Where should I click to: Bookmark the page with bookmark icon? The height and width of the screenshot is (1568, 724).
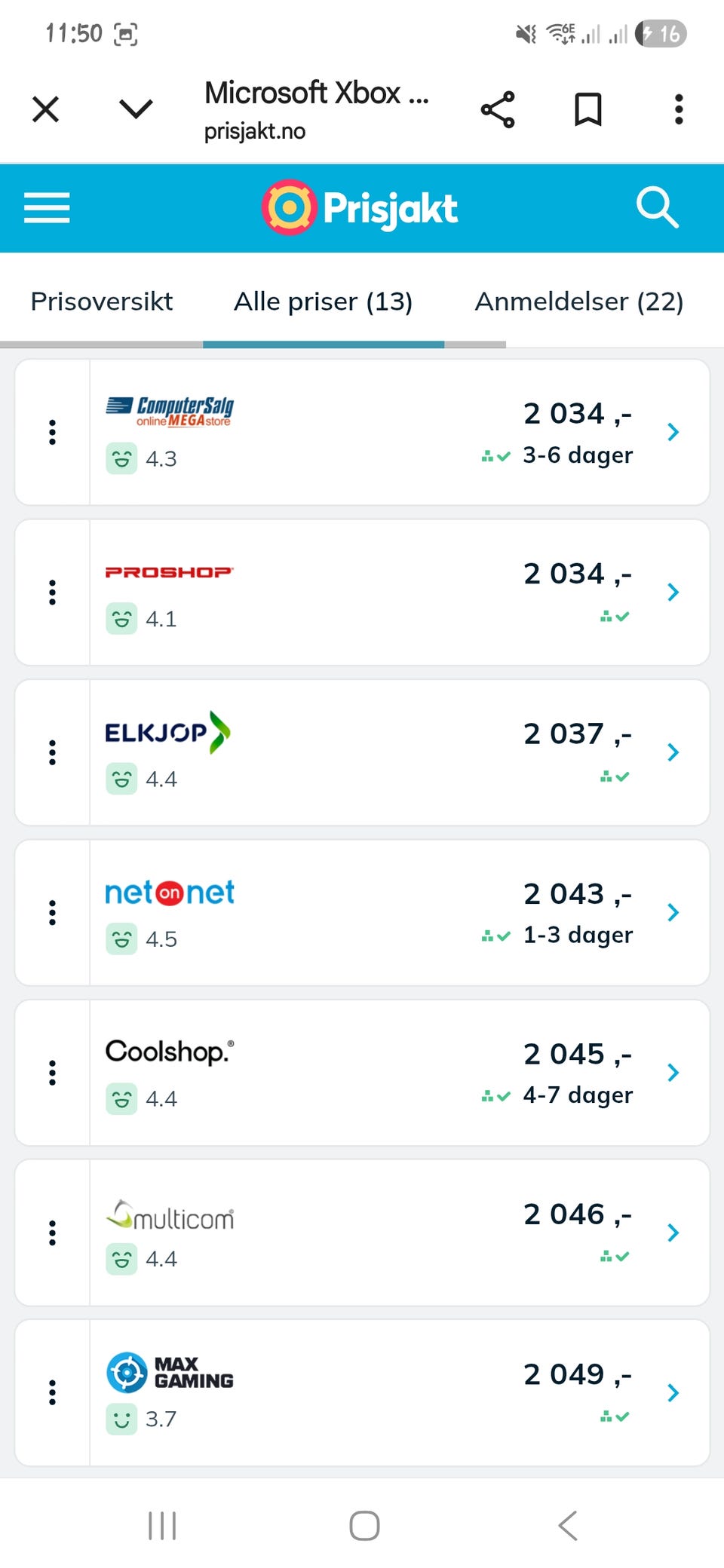pos(588,110)
